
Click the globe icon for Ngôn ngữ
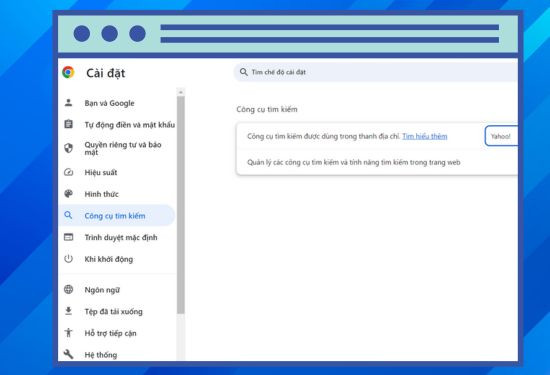pyautogui.click(x=68, y=289)
